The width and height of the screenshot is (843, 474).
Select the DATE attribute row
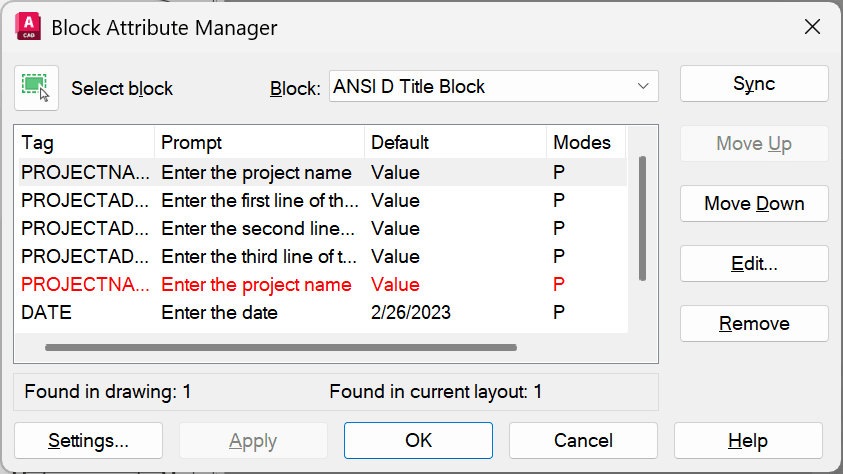pyautogui.click(x=323, y=312)
